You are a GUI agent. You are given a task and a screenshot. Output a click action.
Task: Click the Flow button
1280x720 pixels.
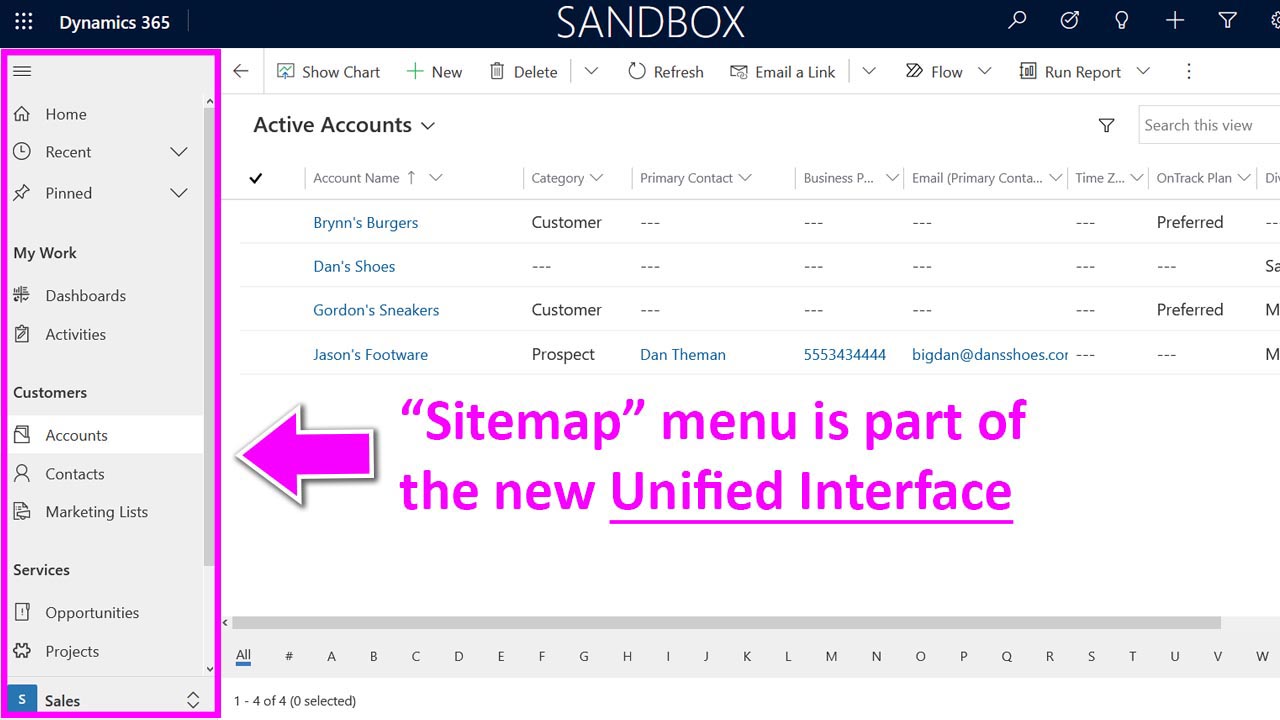pos(933,72)
